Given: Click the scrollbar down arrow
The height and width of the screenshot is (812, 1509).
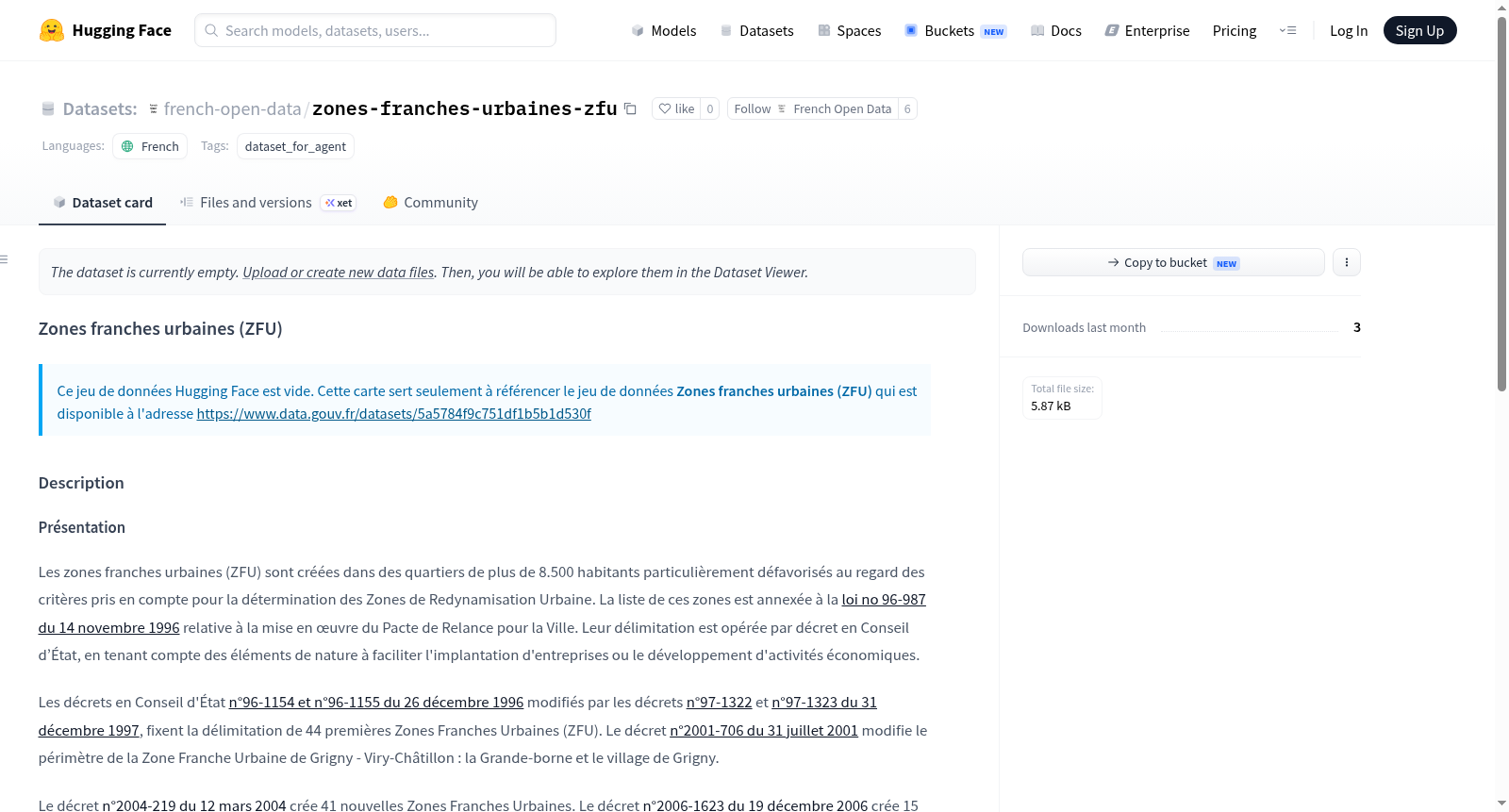Looking at the screenshot, I should tap(1501, 804).
